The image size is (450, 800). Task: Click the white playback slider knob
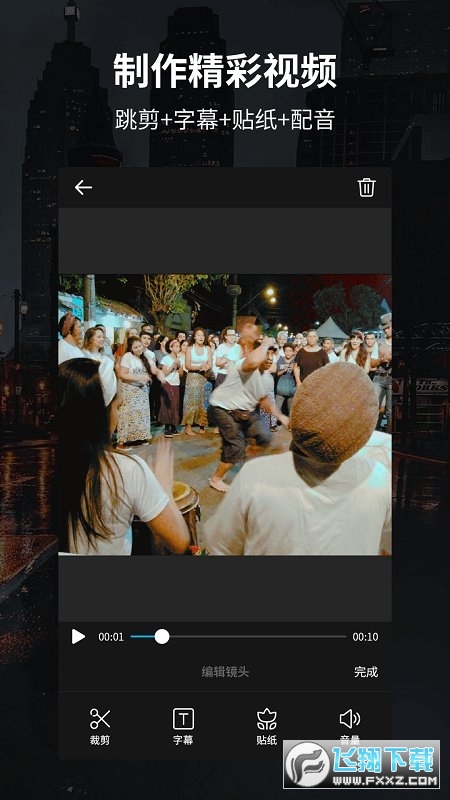tap(162, 636)
